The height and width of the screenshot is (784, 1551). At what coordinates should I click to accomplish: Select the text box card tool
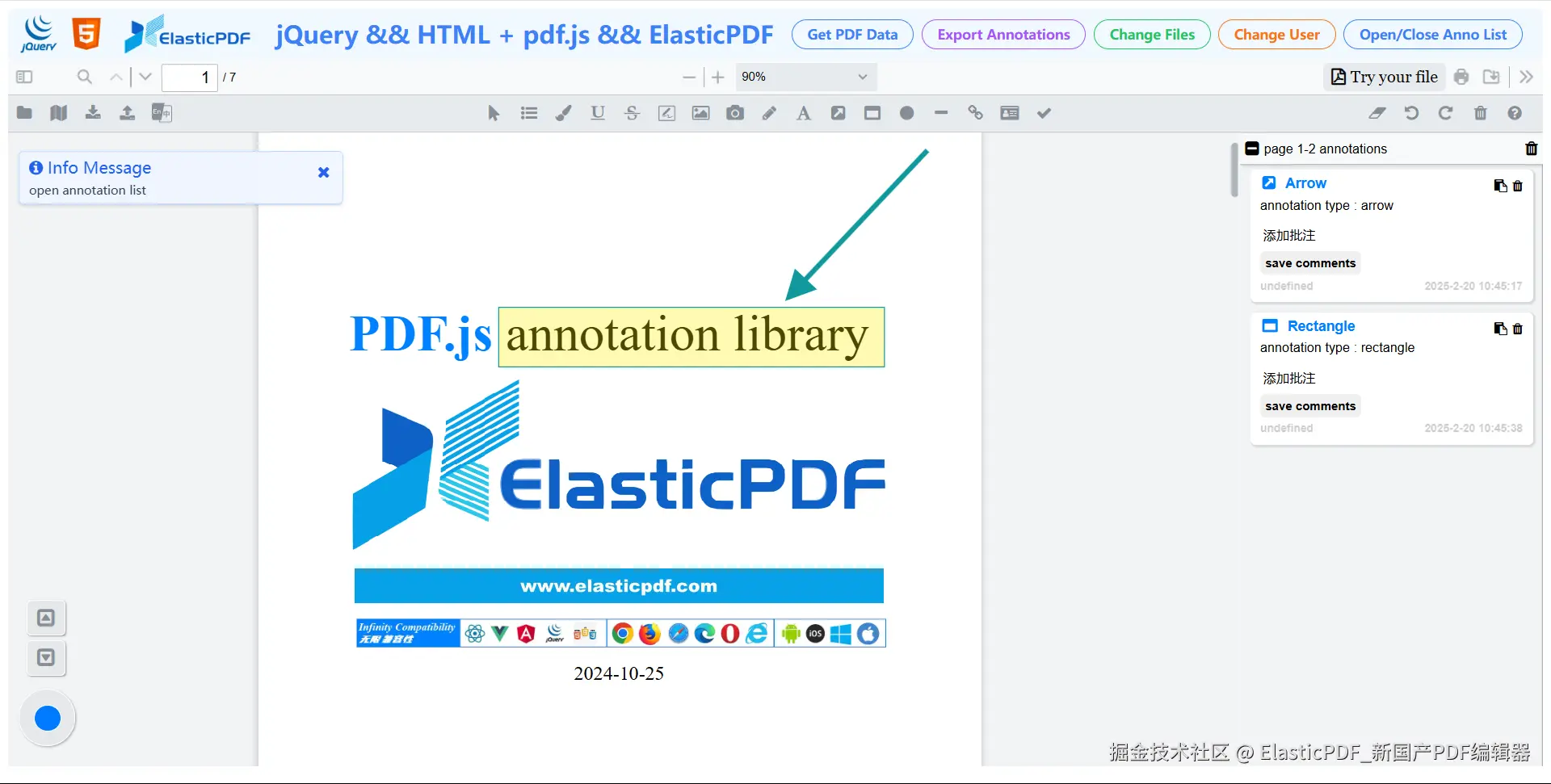1010,113
